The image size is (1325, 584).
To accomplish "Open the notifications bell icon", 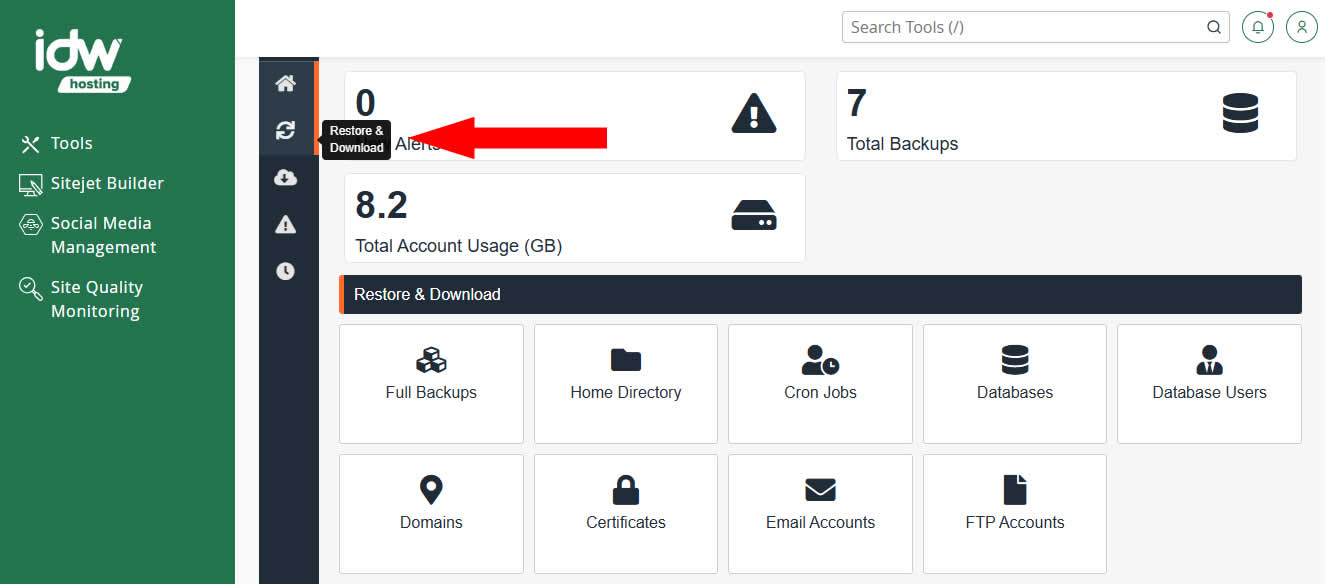I will pyautogui.click(x=1258, y=27).
